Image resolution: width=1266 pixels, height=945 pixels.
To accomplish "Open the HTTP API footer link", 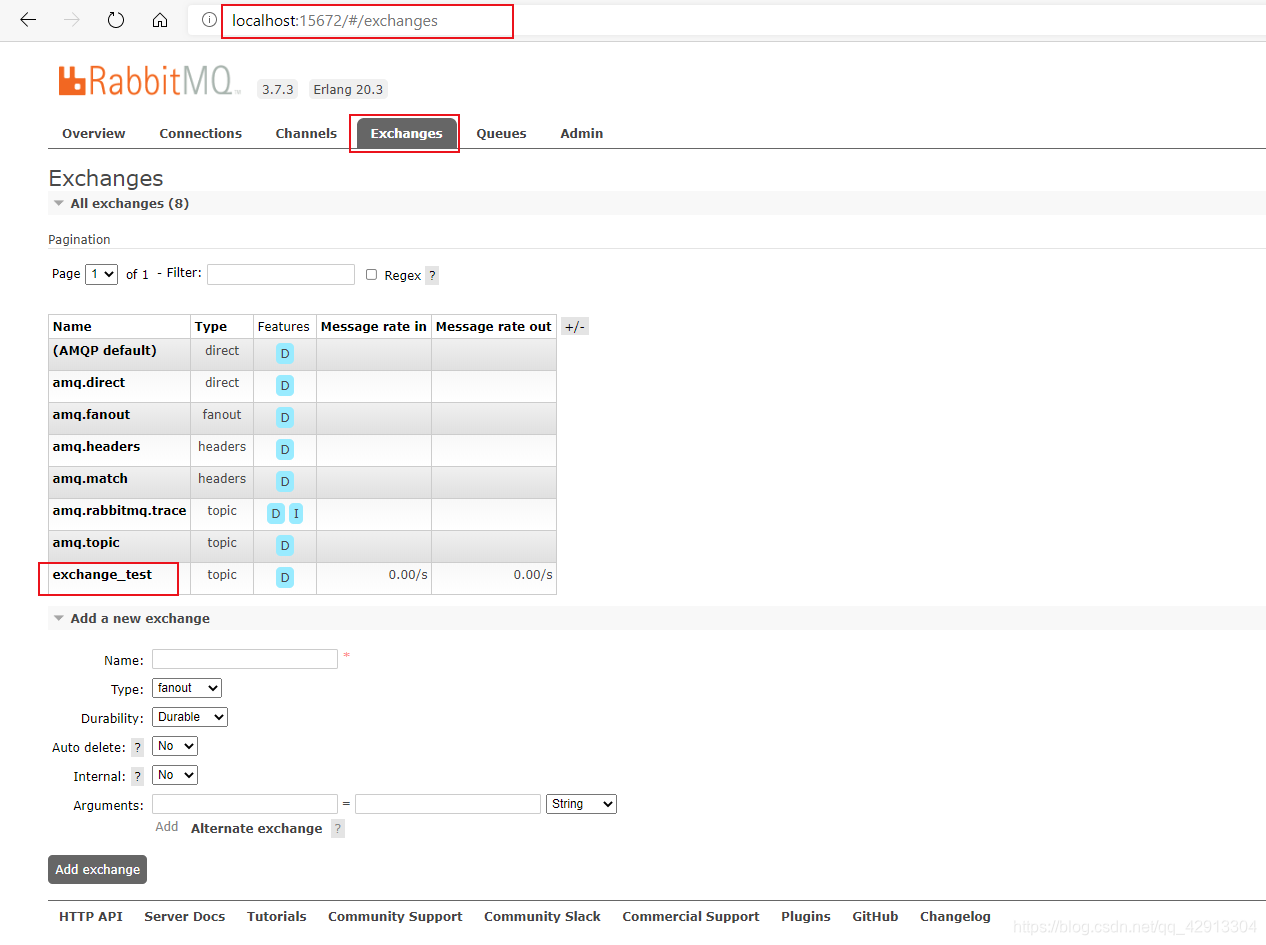I will pyautogui.click(x=91, y=916).
